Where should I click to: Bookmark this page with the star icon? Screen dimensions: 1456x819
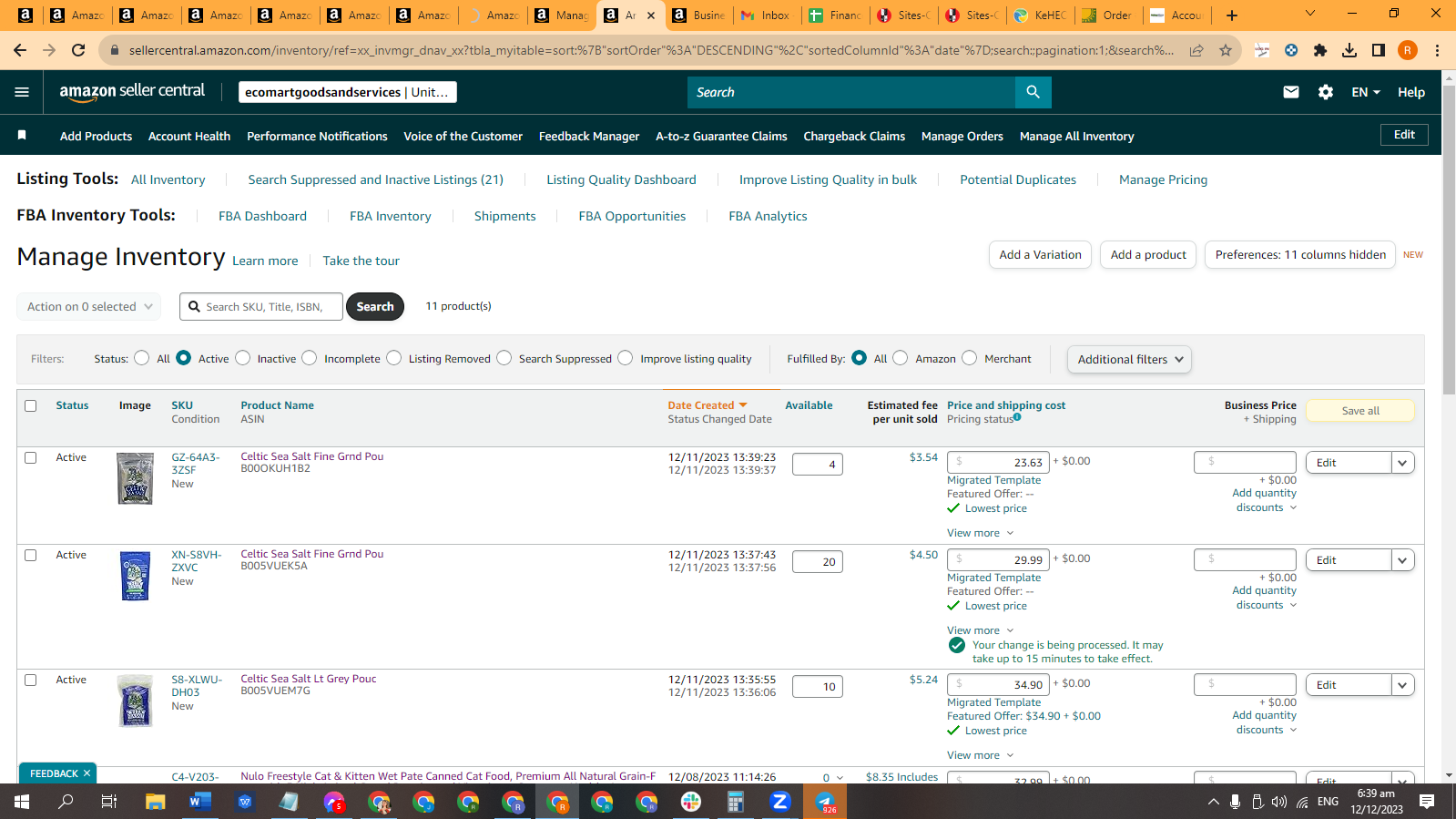point(1226,50)
